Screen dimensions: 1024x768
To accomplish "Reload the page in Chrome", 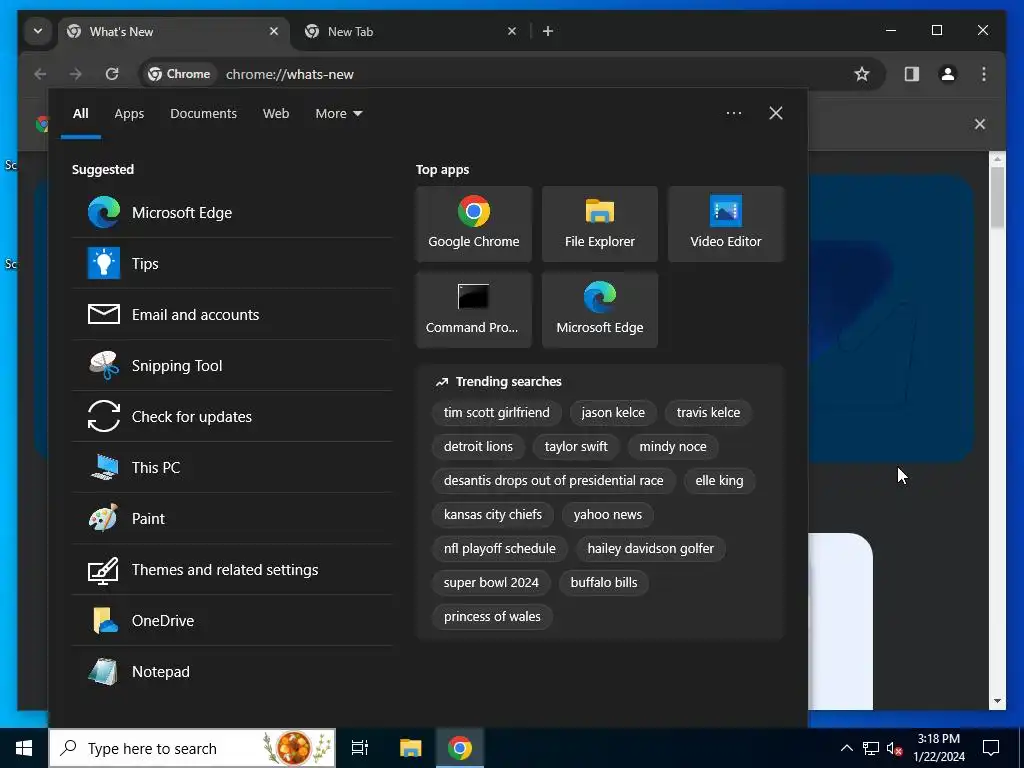I will tap(112, 74).
